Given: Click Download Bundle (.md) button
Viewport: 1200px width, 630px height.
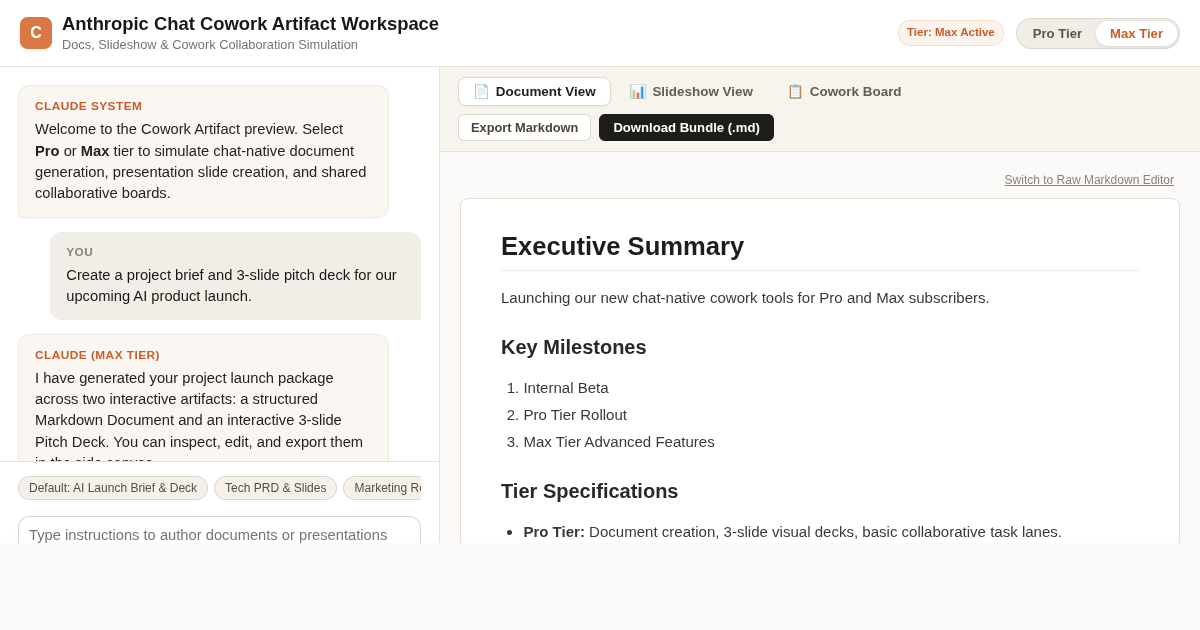Looking at the screenshot, I should [686, 128].
